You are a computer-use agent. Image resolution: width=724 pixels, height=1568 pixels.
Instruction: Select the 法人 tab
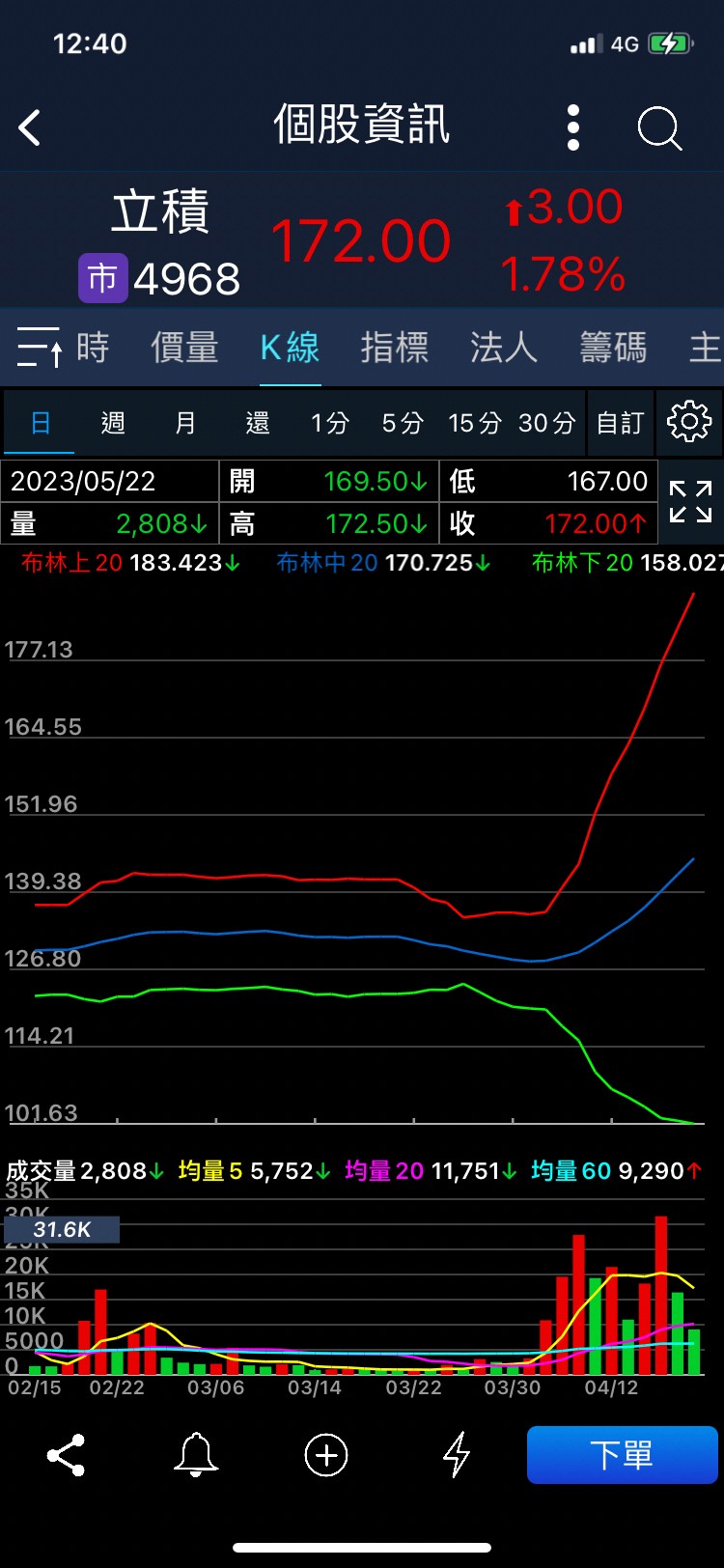click(x=503, y=348)
